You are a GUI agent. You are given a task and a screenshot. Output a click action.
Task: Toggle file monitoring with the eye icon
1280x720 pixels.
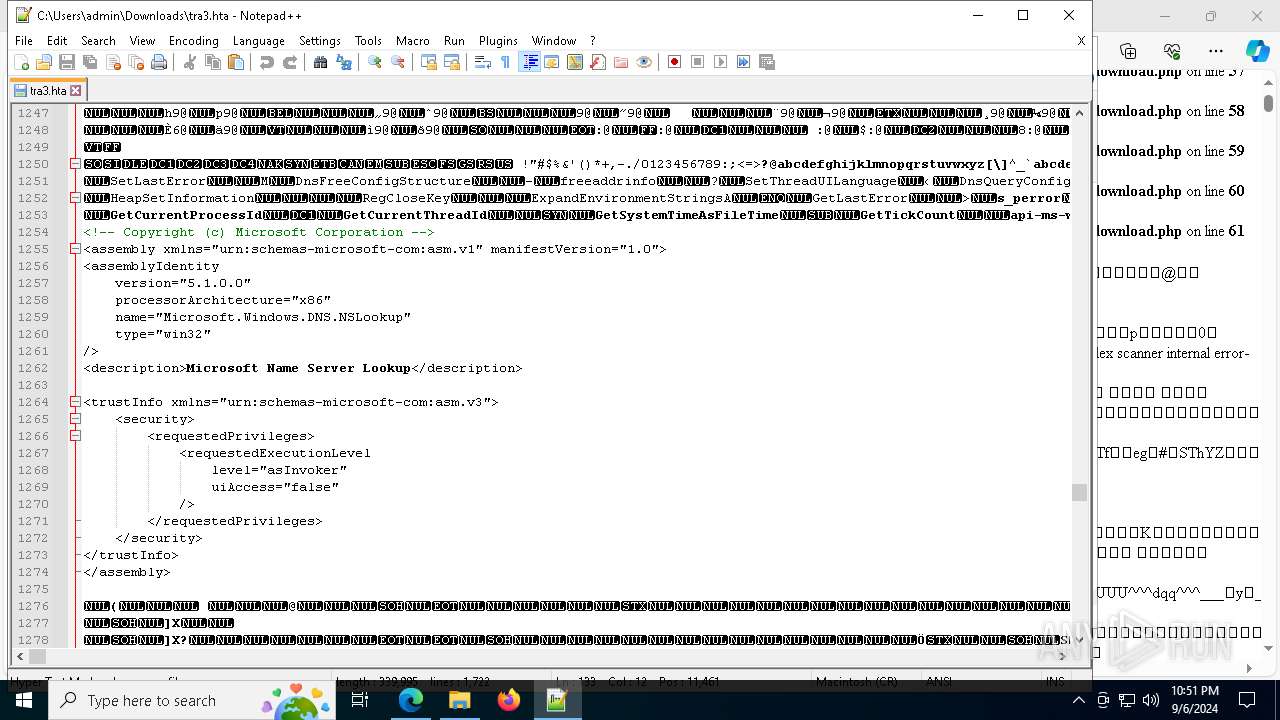coord(644,62)
